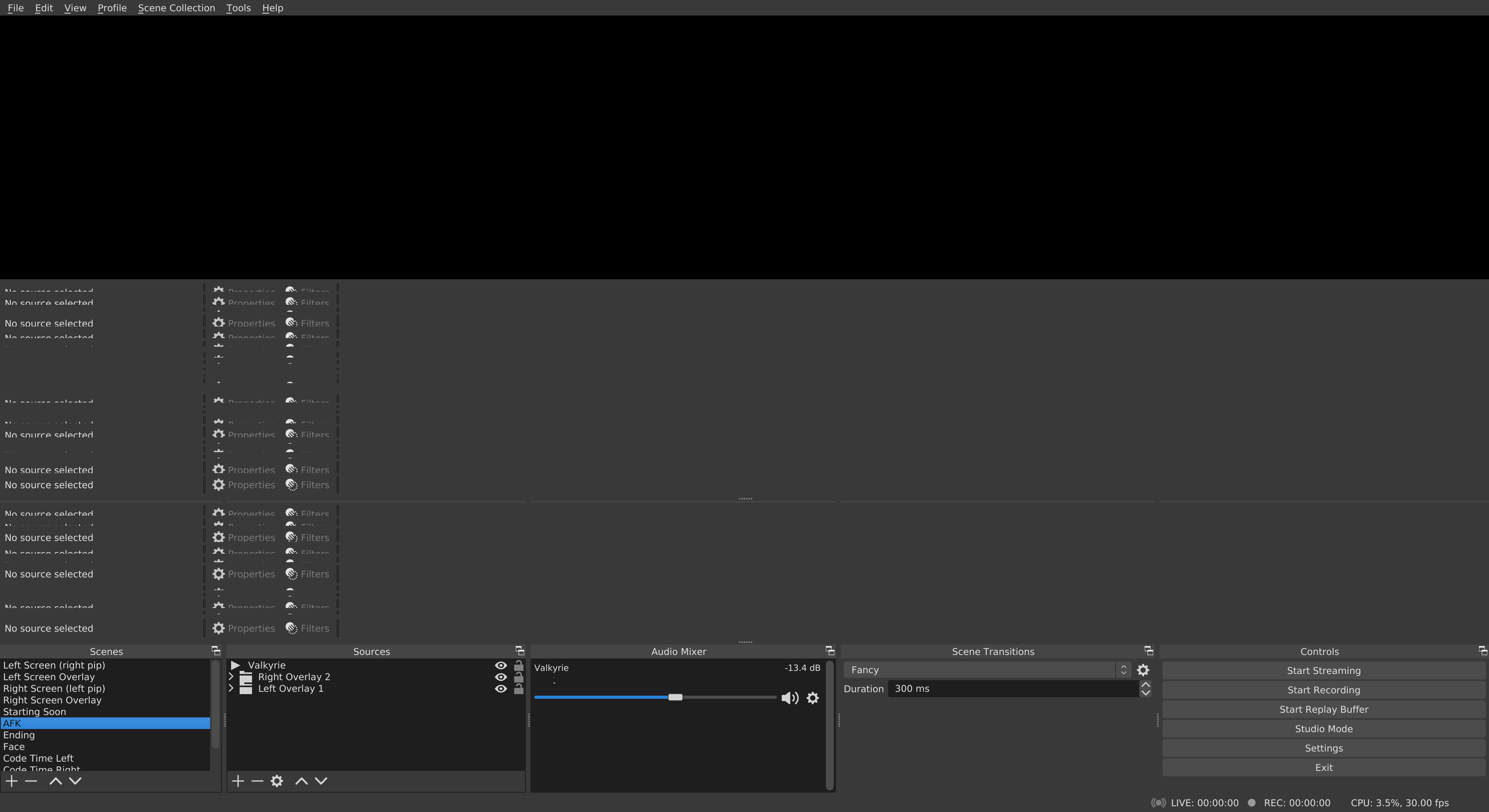
Task: Add a new scene with plus icon
Action: (x=12, y=781)
